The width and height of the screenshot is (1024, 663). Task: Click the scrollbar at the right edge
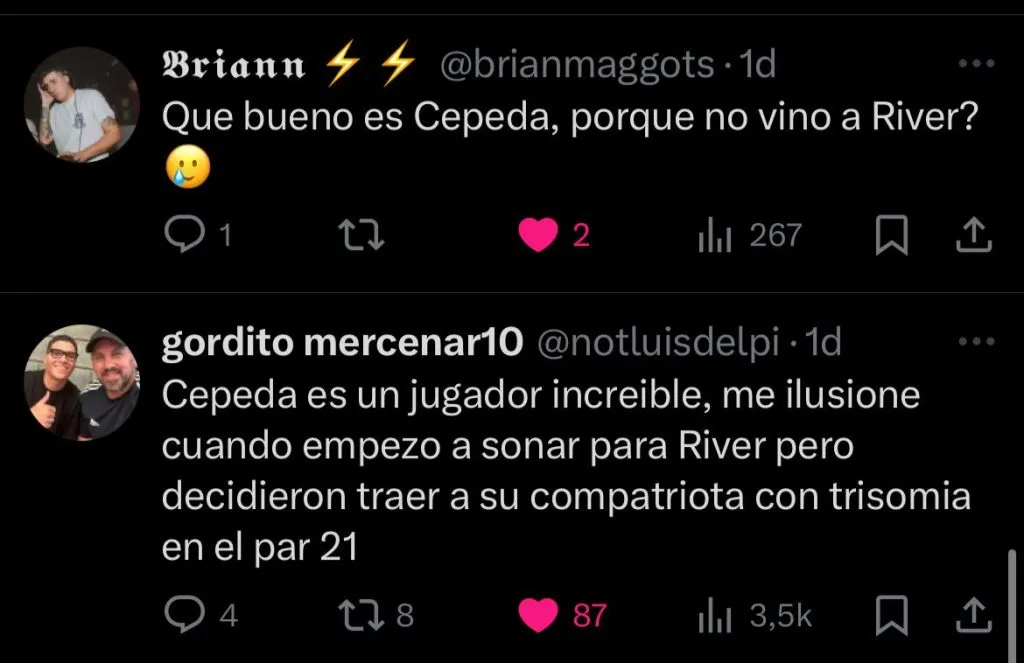pyautogui.click(x=1012, y=604)
